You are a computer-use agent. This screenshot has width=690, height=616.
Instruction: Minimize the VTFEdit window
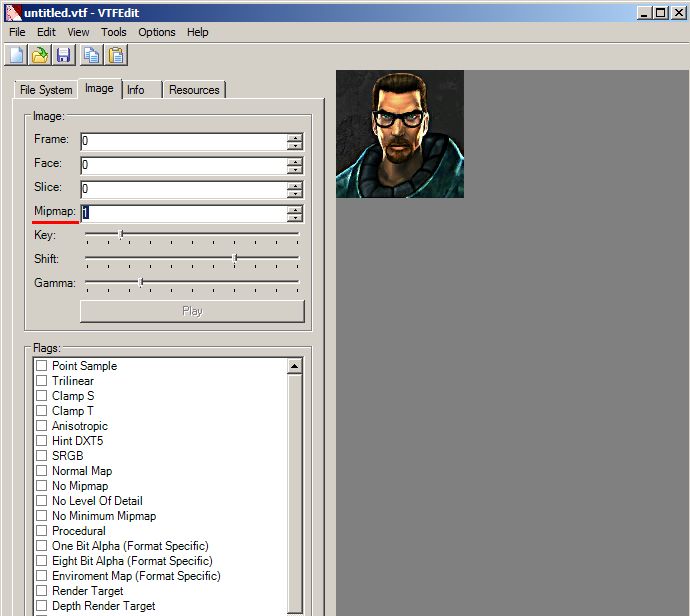tap(644, 13)
